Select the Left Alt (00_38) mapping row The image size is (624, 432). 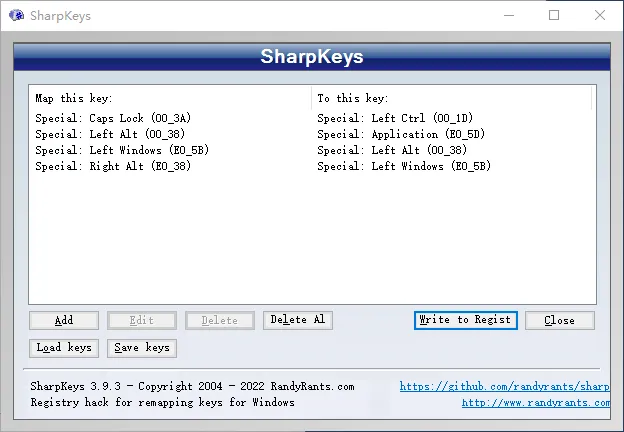[x=312, y=134]
